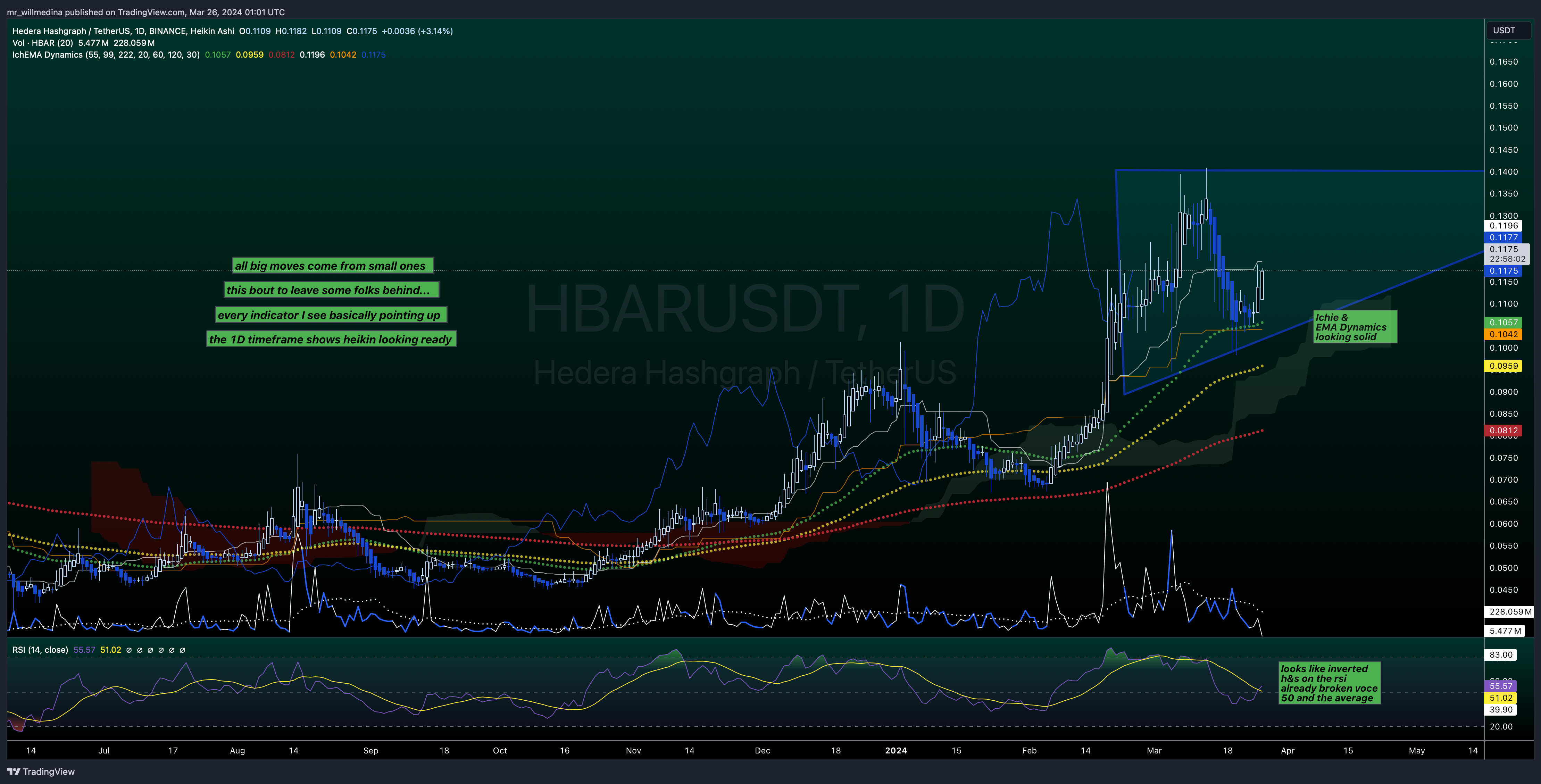Select the Jul time axis label

tap(104, 751)
